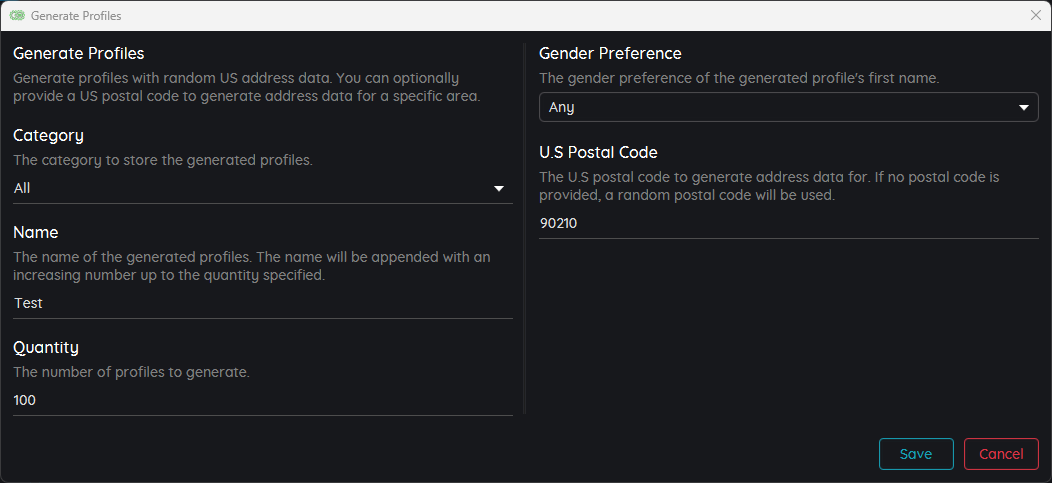Click the Category dropdown arrow
The height and width of the screenshot is (483, 1052).
499,188
